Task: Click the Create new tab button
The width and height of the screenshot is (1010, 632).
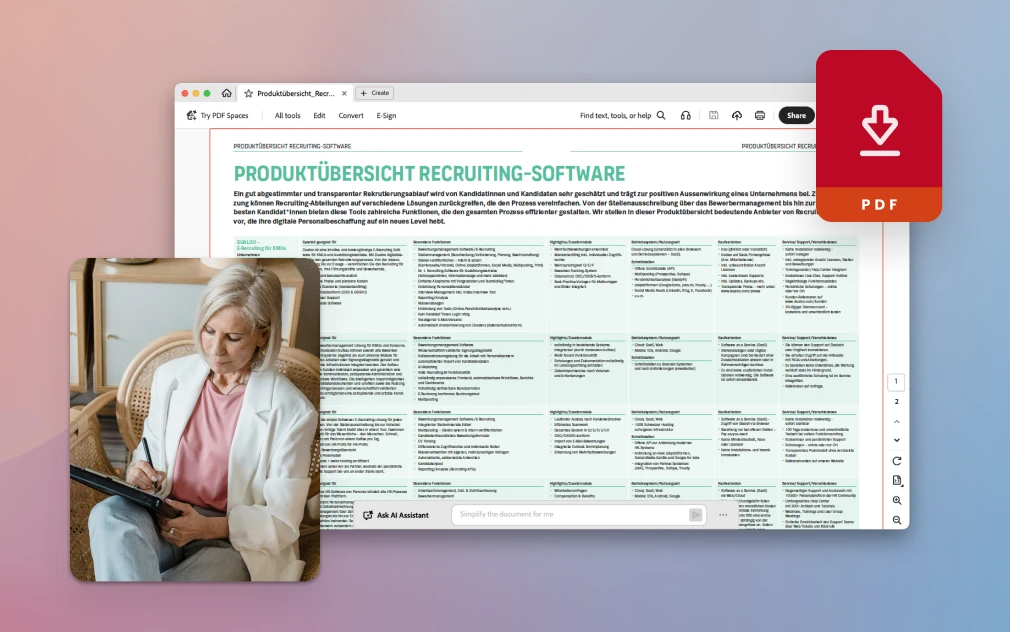Action: (374, 93)
